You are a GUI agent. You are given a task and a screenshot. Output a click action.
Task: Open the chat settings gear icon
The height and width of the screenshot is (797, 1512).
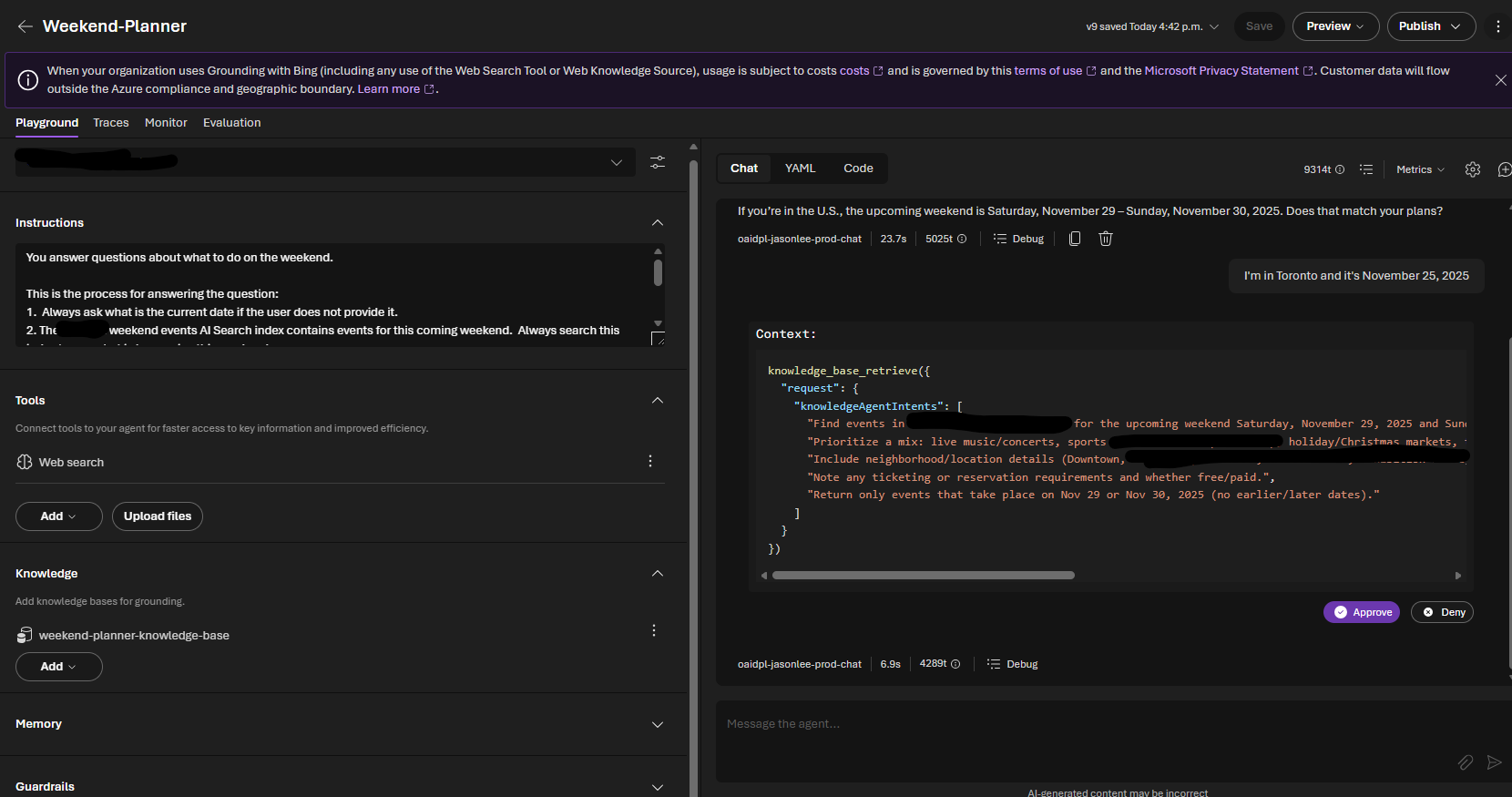1473,169
